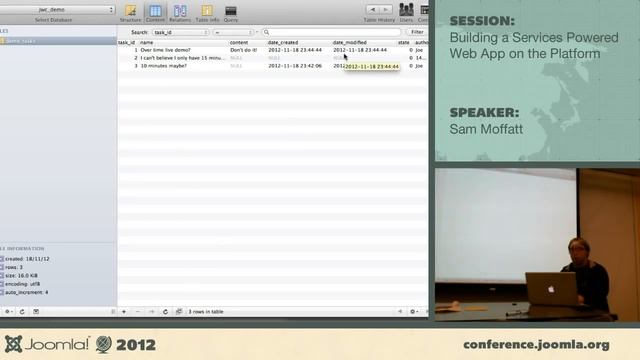Select the '10 minutes maybe?' cell
Image resolution: width=640 pixels, height=360 pixels.
[x=163, y=66]
